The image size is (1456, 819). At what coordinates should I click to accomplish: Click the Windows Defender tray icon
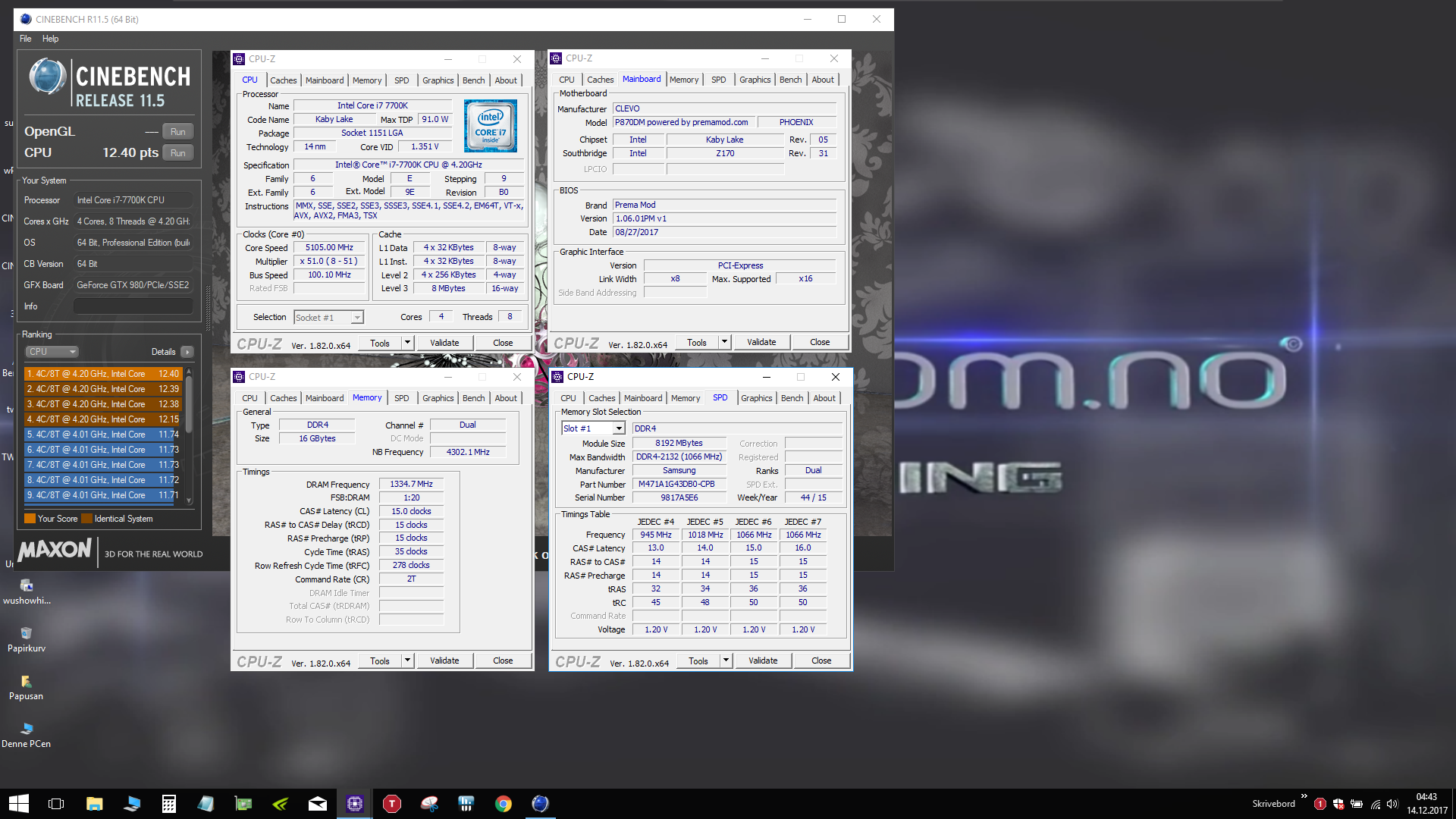pos(1338,804)
